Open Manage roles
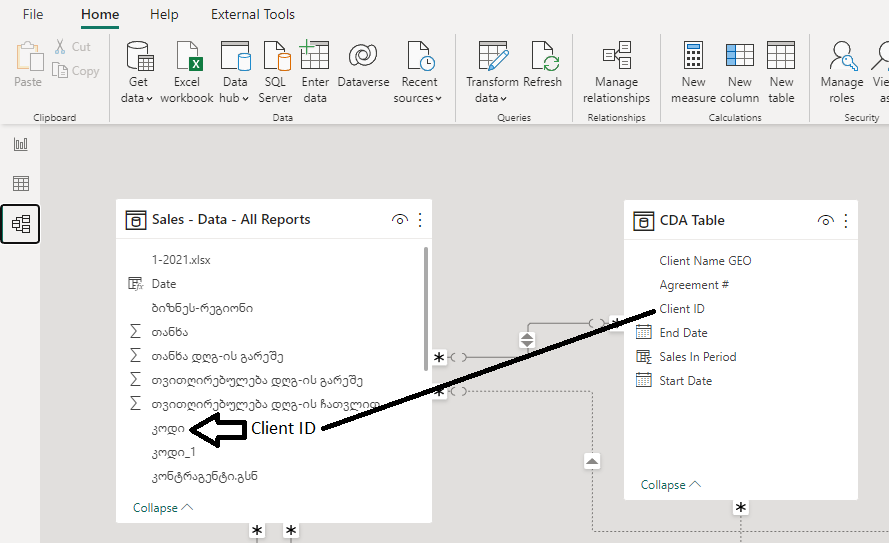The width and height of the screenshot is (889, 543). (x=842, y=72)
